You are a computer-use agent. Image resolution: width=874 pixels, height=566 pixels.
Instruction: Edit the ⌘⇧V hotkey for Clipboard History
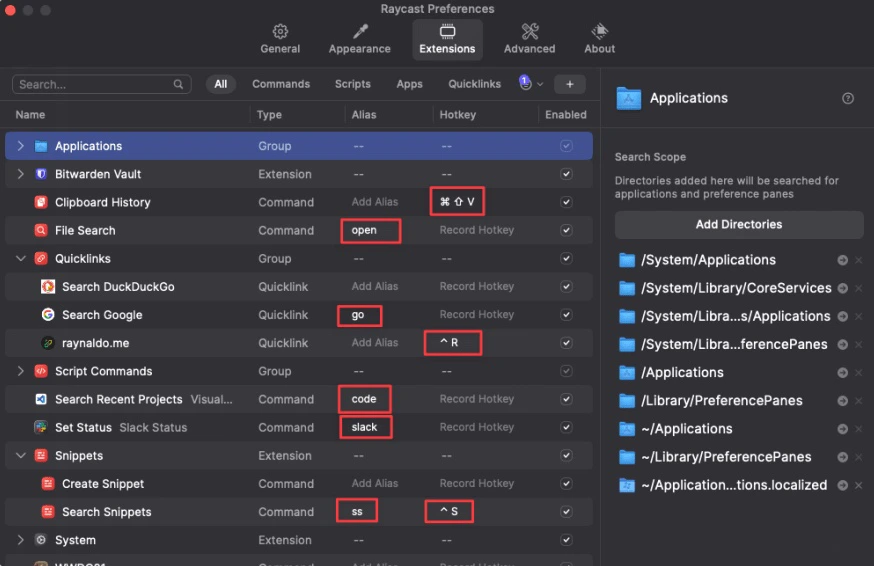pos(457,202)
